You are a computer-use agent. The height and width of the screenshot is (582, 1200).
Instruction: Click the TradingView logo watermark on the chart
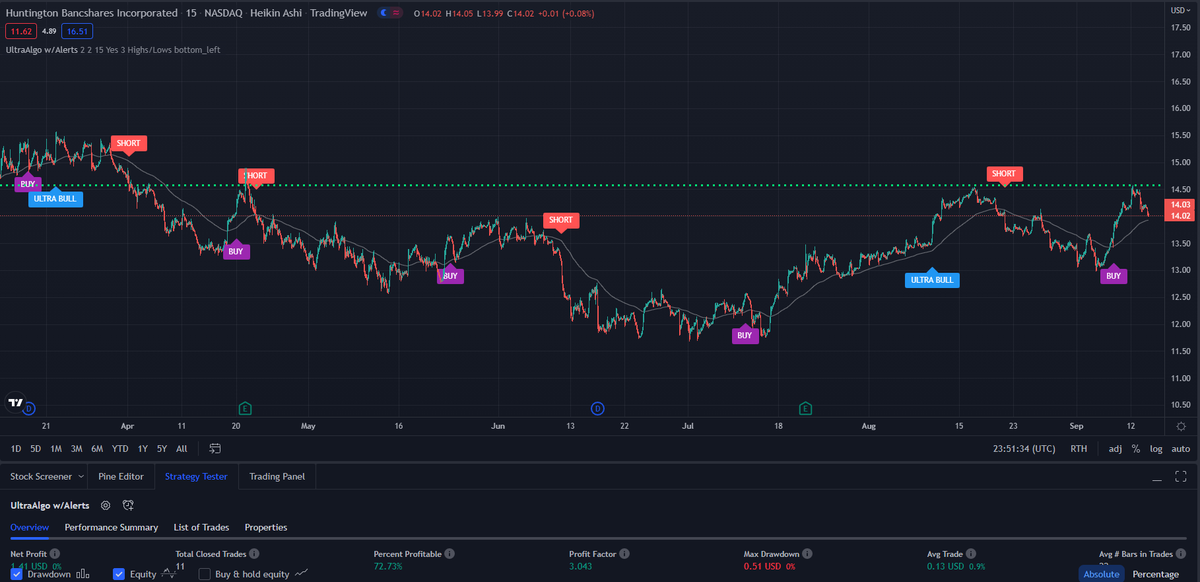(16, 401)
